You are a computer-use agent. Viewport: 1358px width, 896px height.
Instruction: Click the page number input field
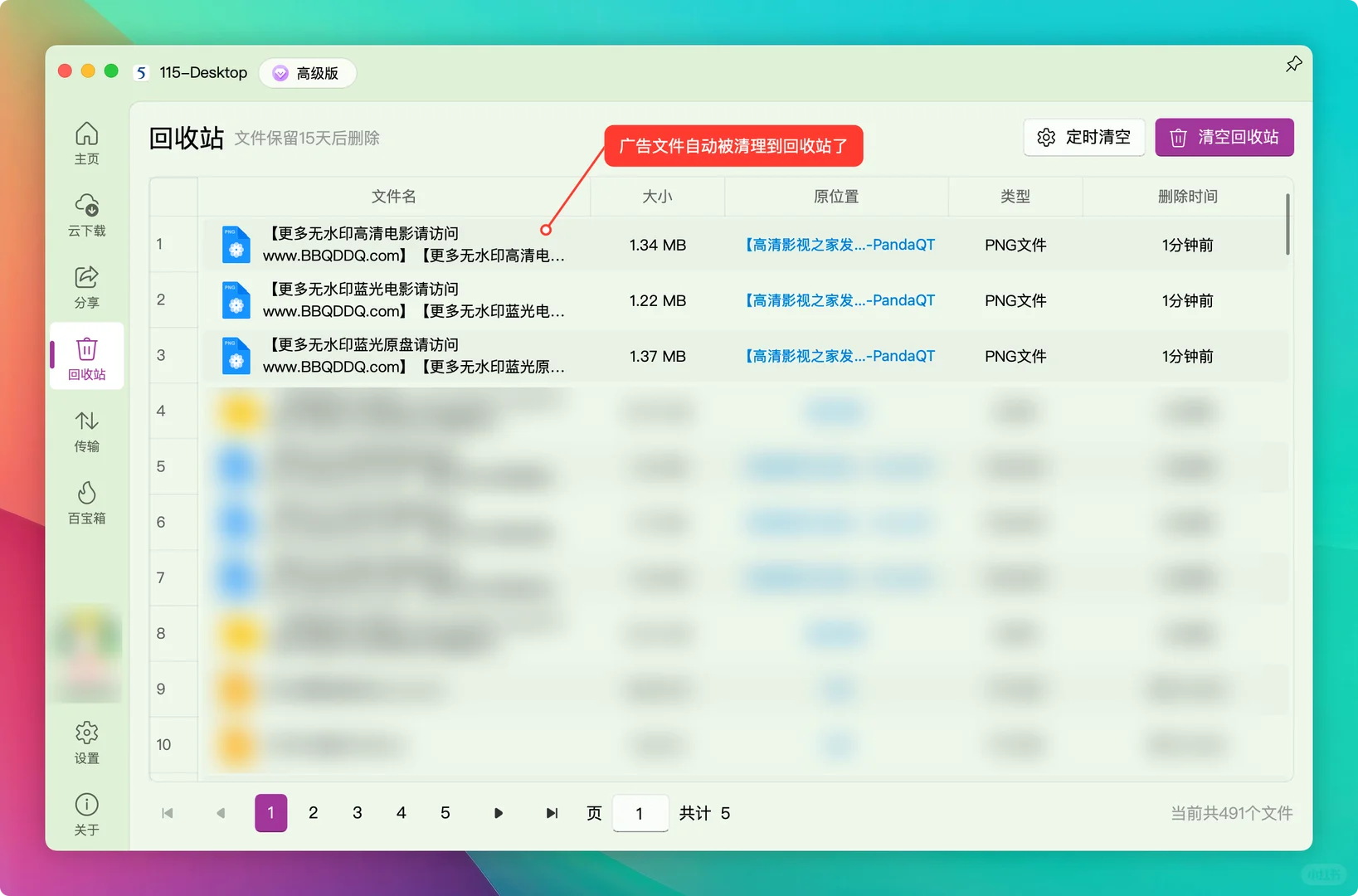(640, 813)
